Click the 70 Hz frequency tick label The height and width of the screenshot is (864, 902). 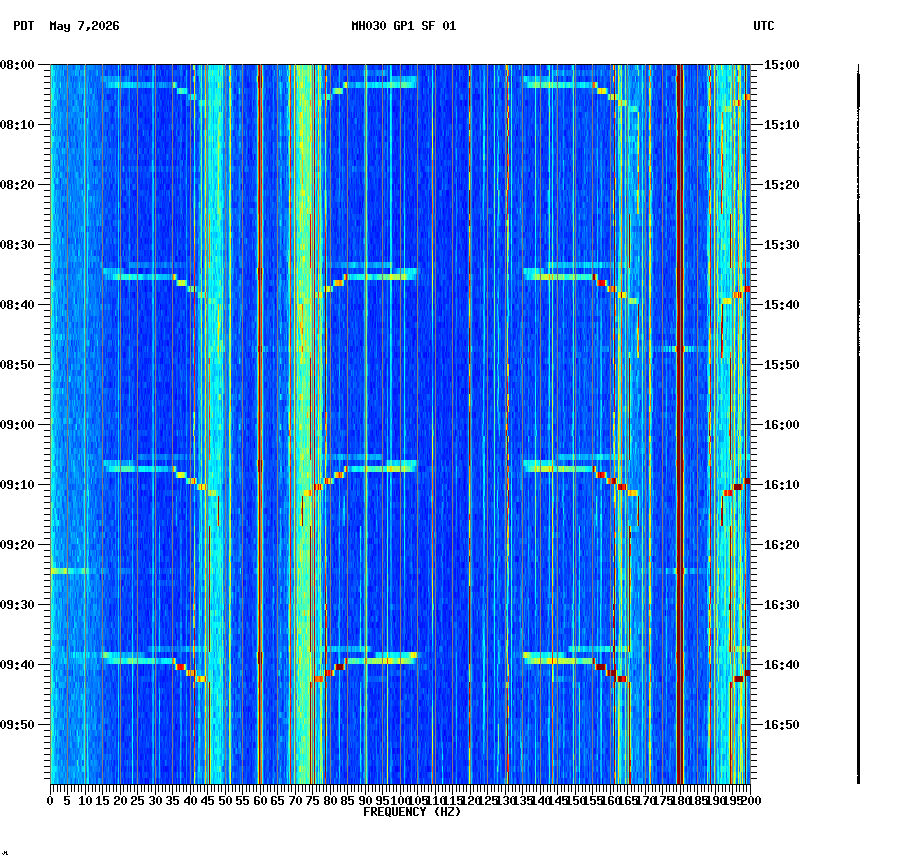[x=295, y=801]
